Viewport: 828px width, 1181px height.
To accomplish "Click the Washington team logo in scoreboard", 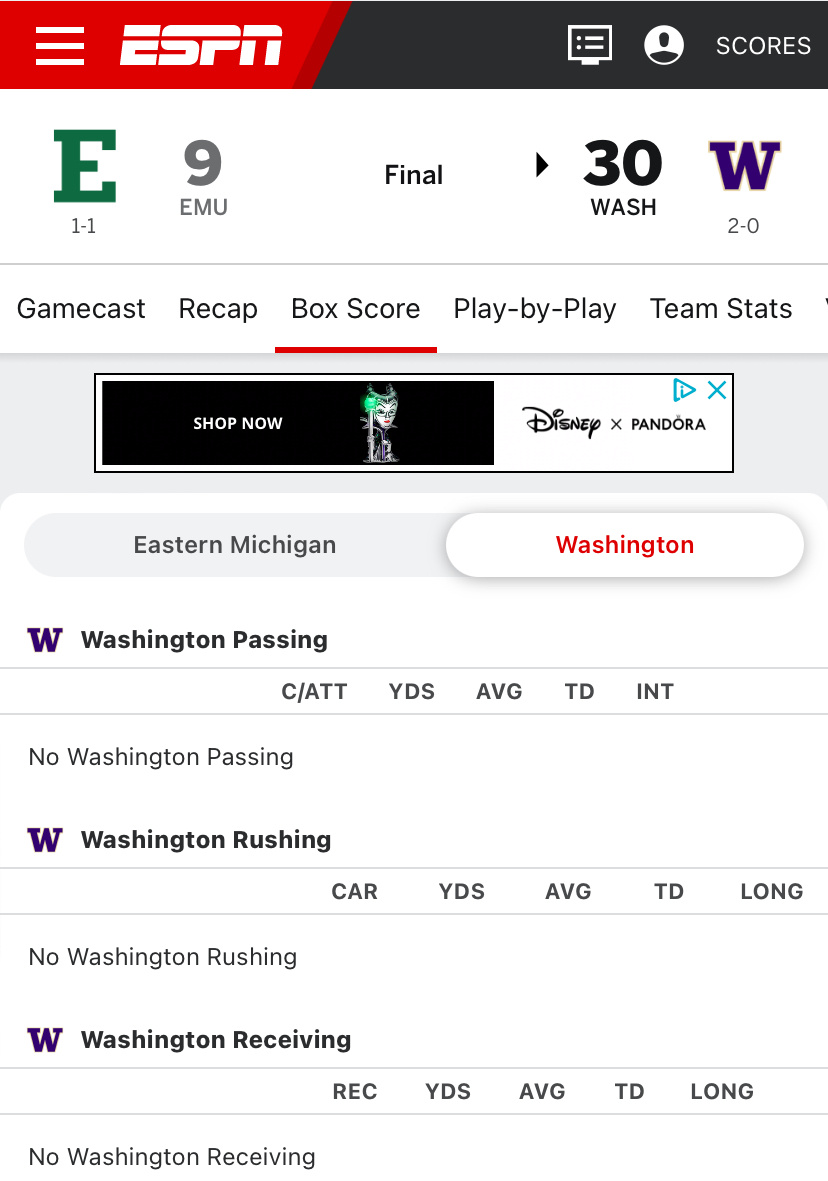I will pos(744,166).
